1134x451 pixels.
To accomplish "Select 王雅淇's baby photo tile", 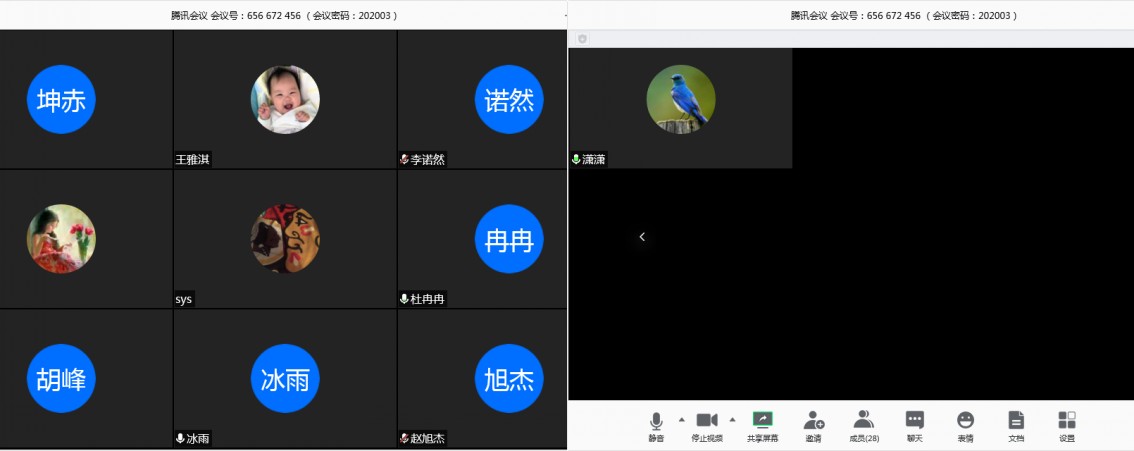I will tap(285, 99).
